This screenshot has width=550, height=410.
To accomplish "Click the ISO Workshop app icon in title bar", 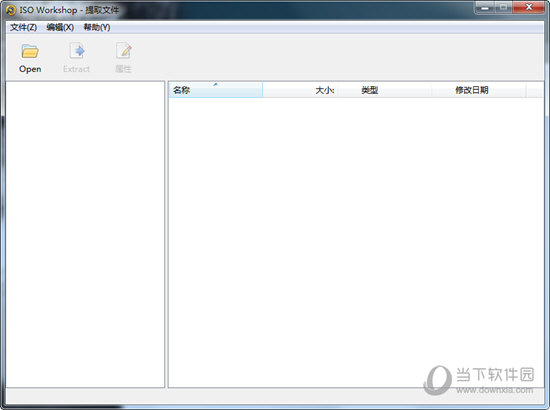I will coord(11,10).
